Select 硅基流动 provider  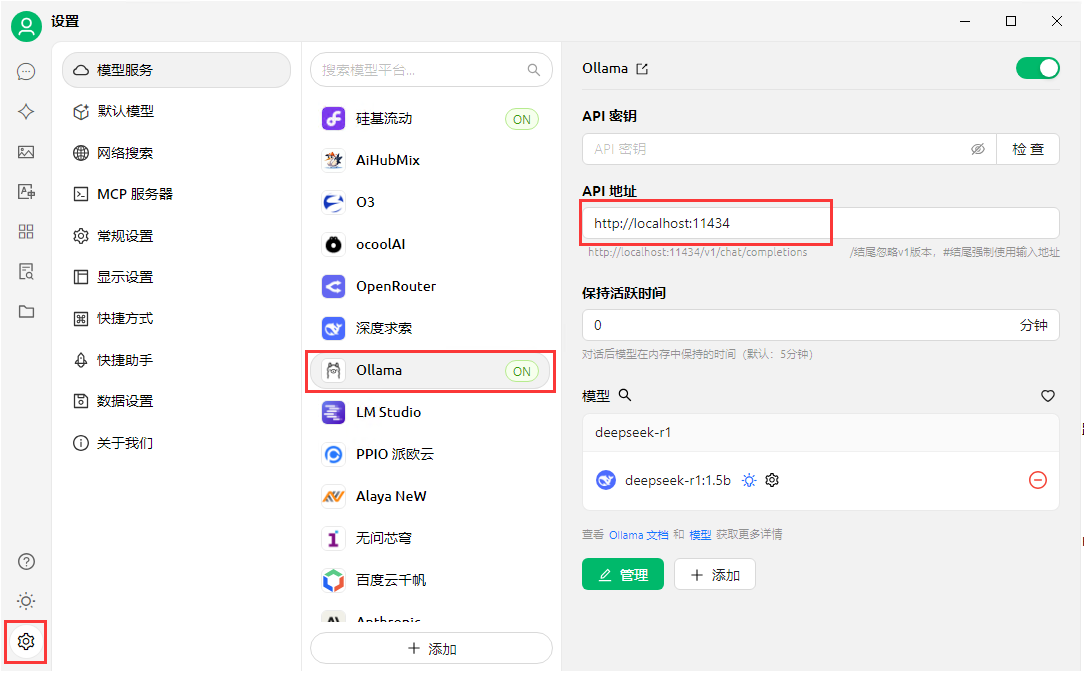(x=431, y=118)
